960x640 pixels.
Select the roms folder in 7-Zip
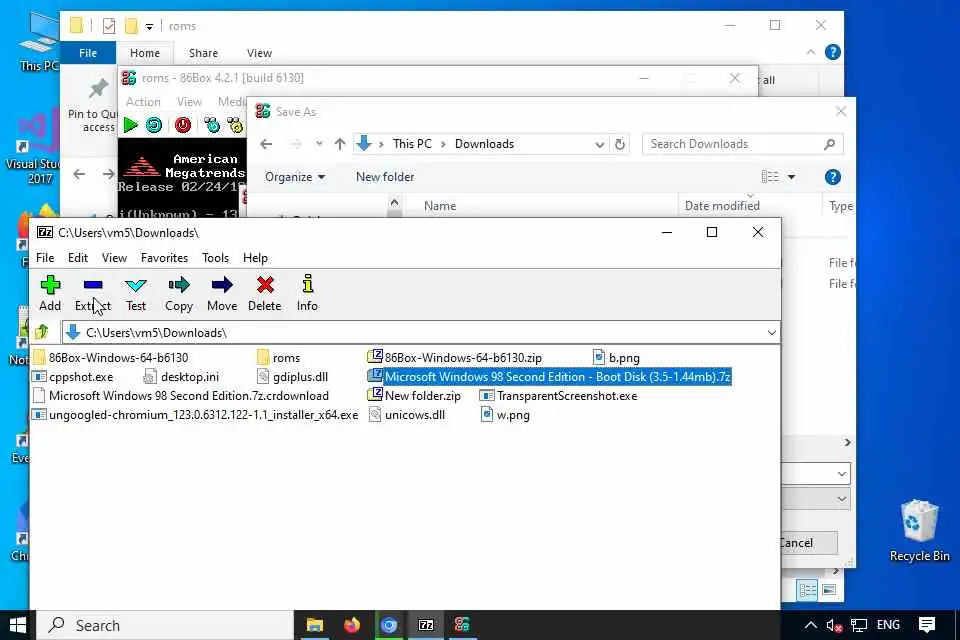tap(279, 358)
